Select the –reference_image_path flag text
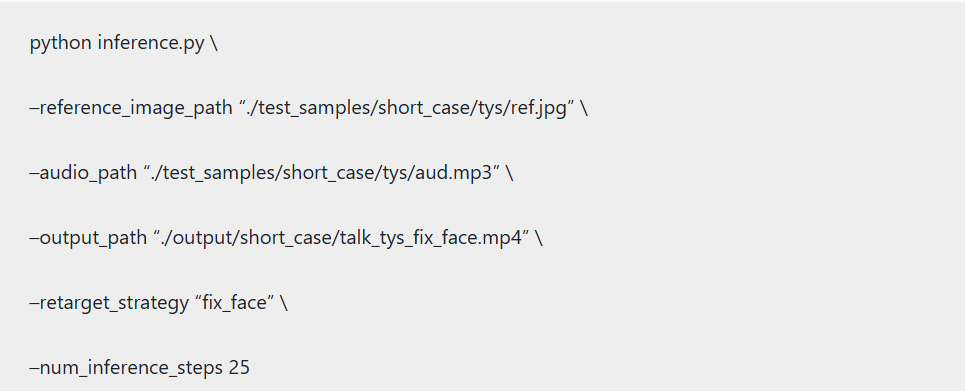This screenshot has height=391, width=965. [x=132, y=108]
